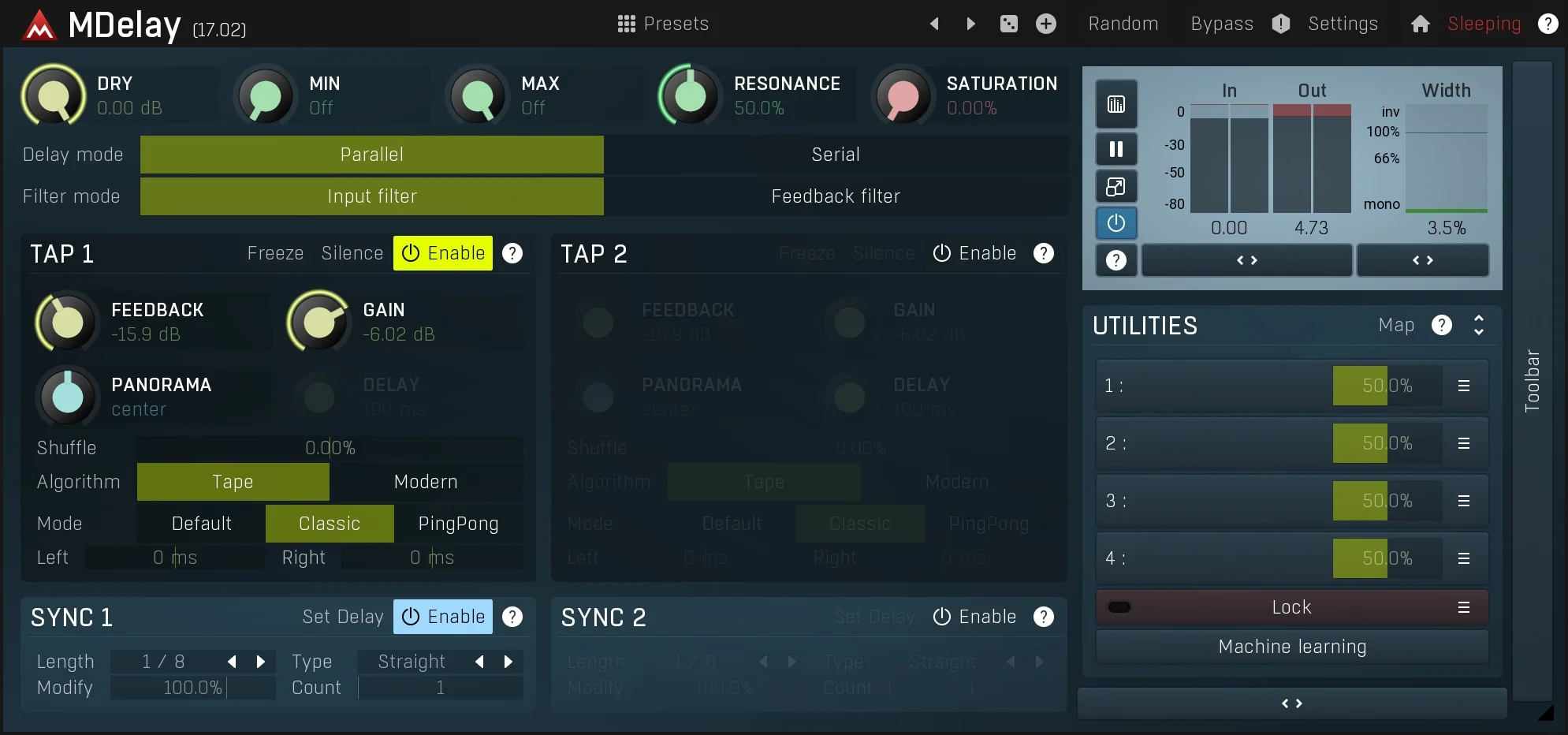Click the Shuffle slider in TAP 1
Viewport: 1568px width, 735px height.
(330, 448)
